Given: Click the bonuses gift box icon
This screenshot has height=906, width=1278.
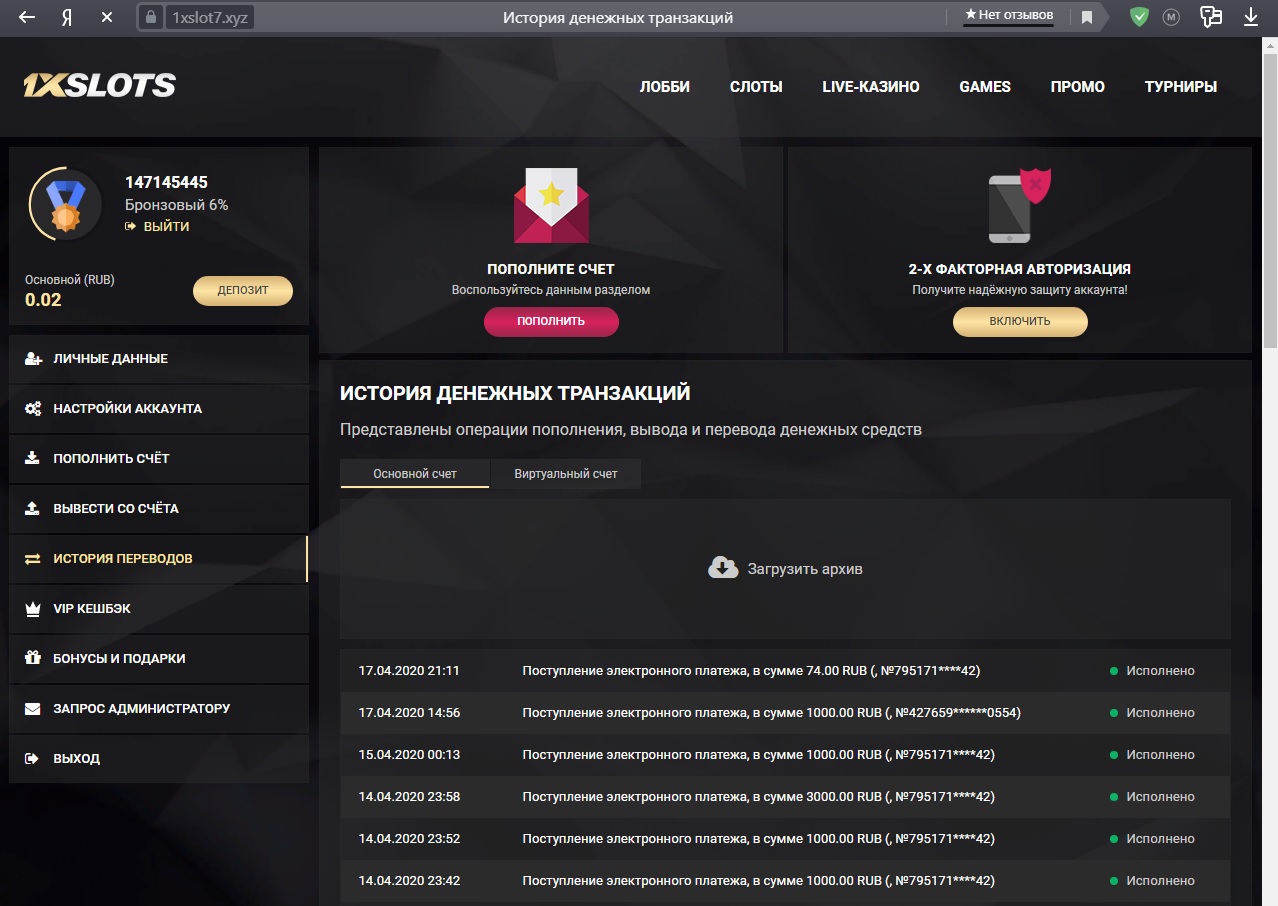Looking at the screenshot, I should (32, 658).
